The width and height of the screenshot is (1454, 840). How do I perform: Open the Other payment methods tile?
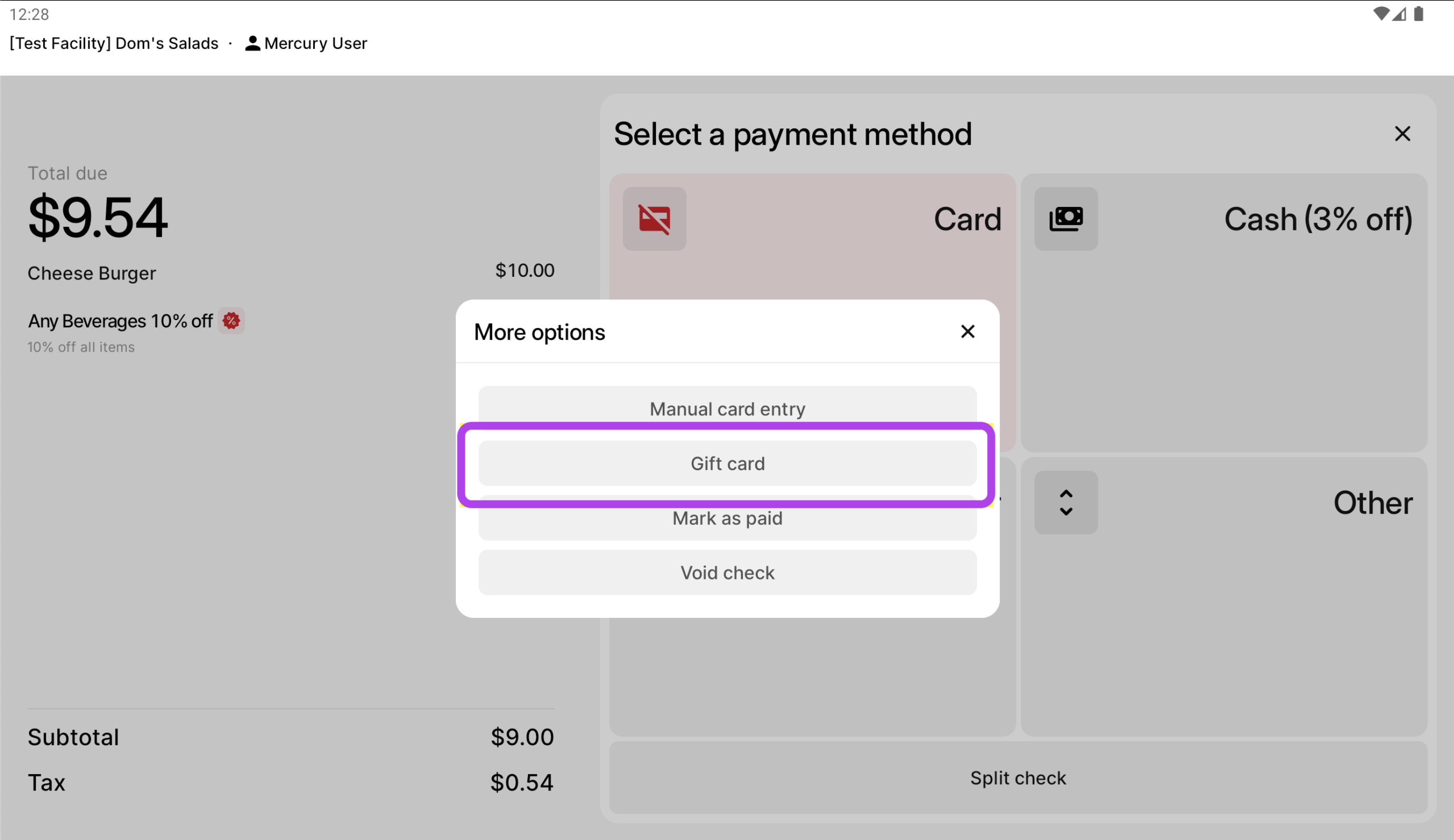point(1223,594)
